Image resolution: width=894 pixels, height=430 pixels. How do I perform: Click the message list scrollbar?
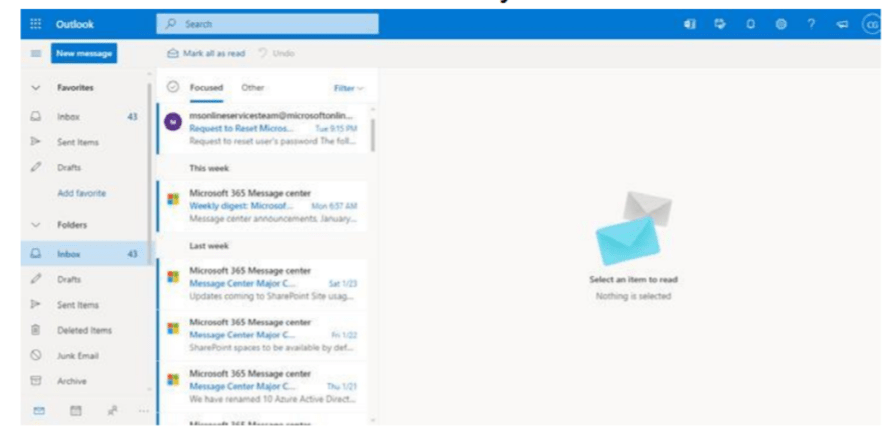point(373,130)
